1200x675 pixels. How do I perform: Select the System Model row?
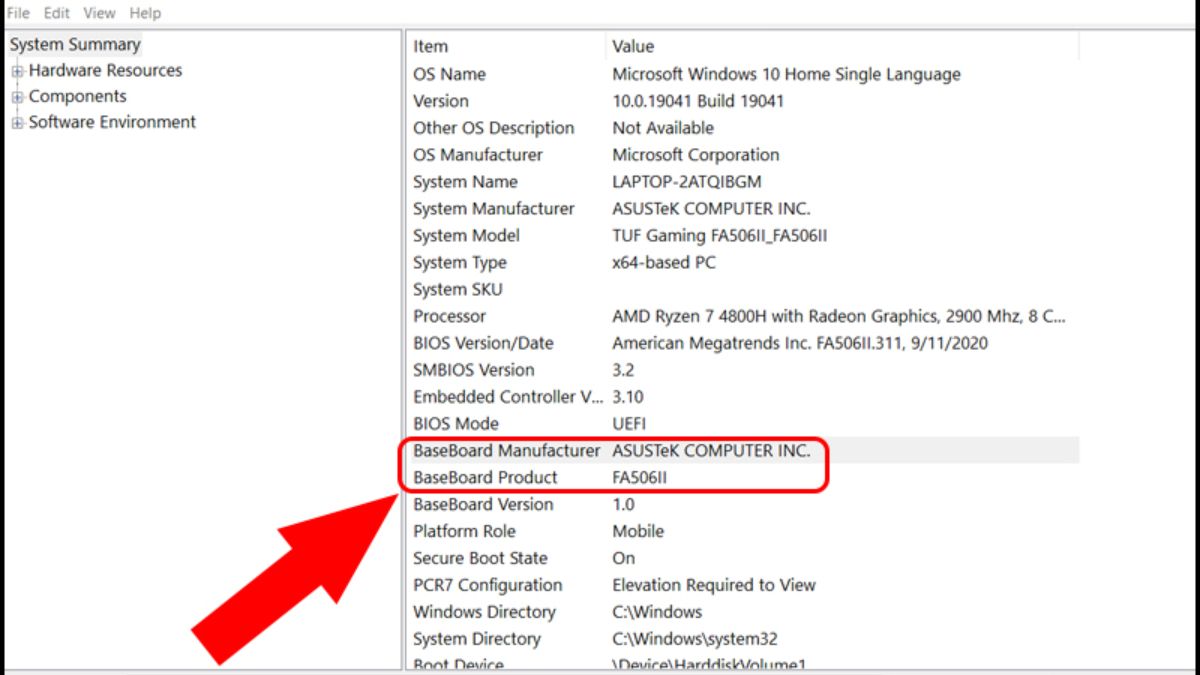743,236
